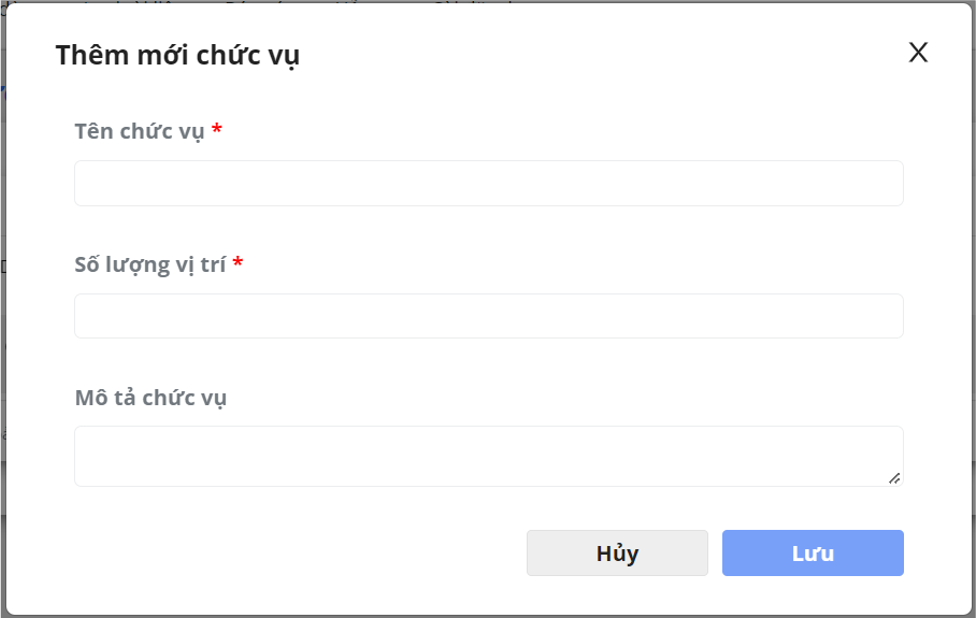Cancel with the Hủy button
Image resolution: width=977 pixels, height=618 pixels.
617,553
